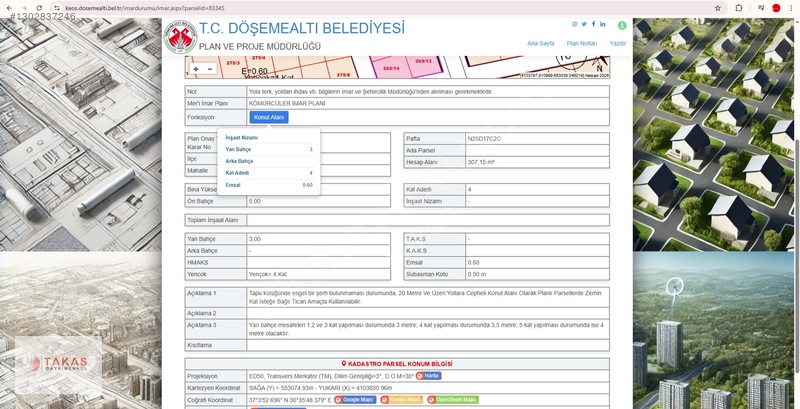
Task: Click the İnşaat Nizamı popup heading
Action: point(242,138)
